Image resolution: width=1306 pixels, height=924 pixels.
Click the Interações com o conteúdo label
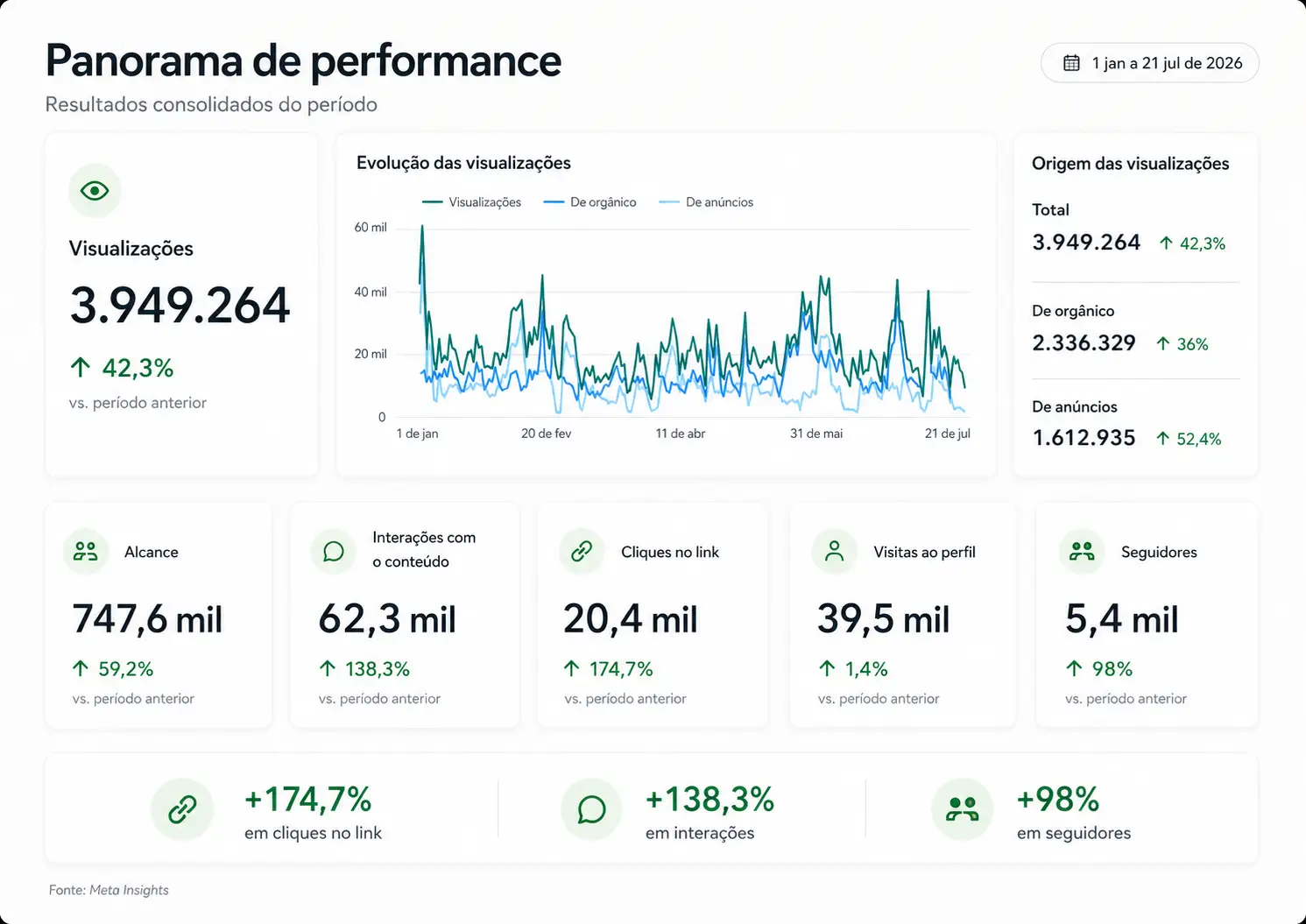[x=424, y=549]
